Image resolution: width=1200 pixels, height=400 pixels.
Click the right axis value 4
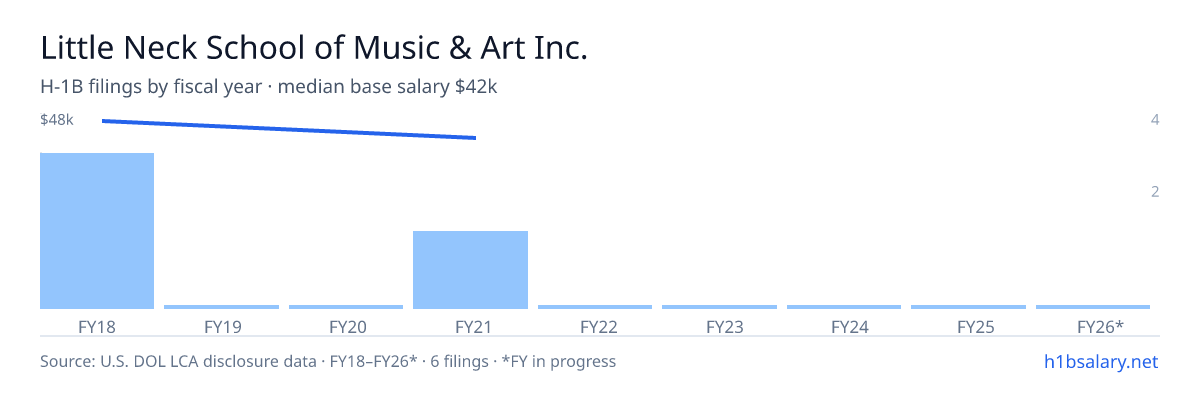(1155, 120)
